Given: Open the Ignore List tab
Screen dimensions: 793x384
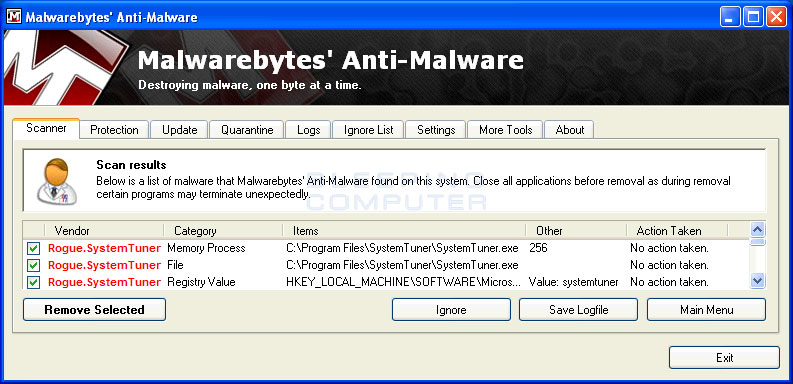Looking at the screenshot, I should [x=368, y=130].
